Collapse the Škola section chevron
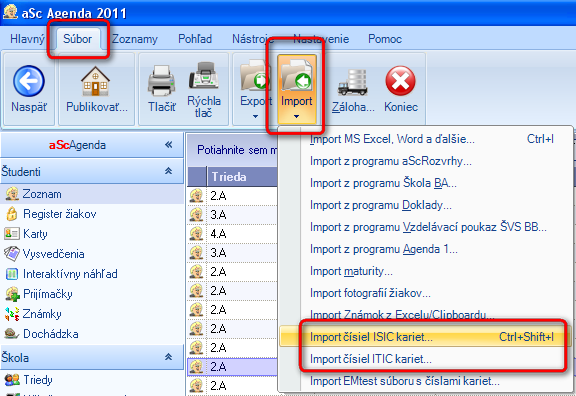 169,357
